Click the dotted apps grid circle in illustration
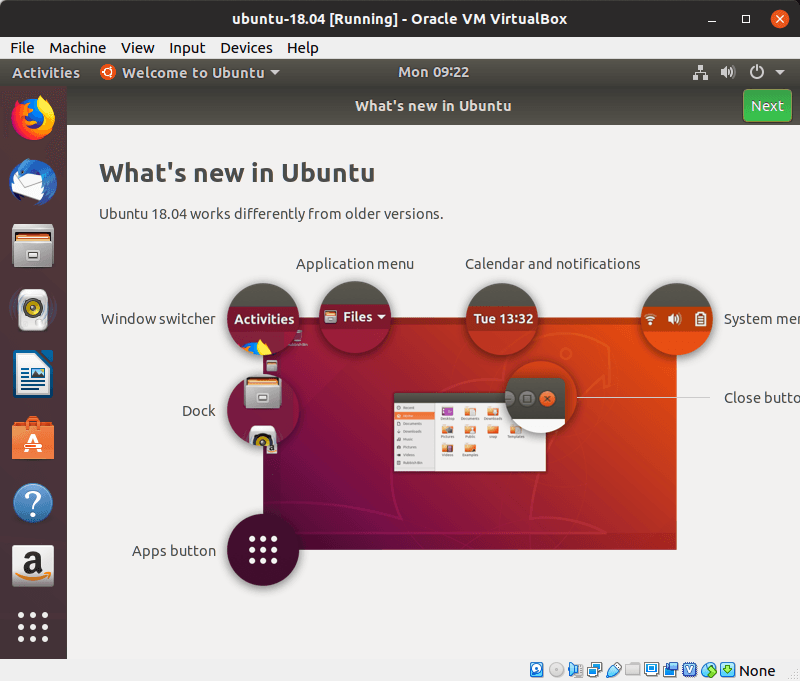 (x=263, y=550)
